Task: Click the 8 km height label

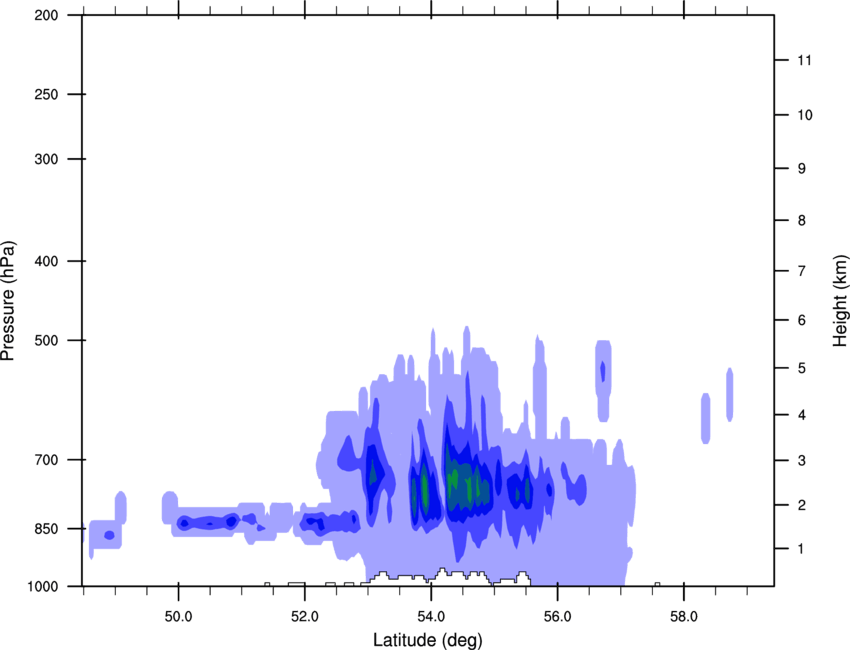Action: click(x=802, y=220)
